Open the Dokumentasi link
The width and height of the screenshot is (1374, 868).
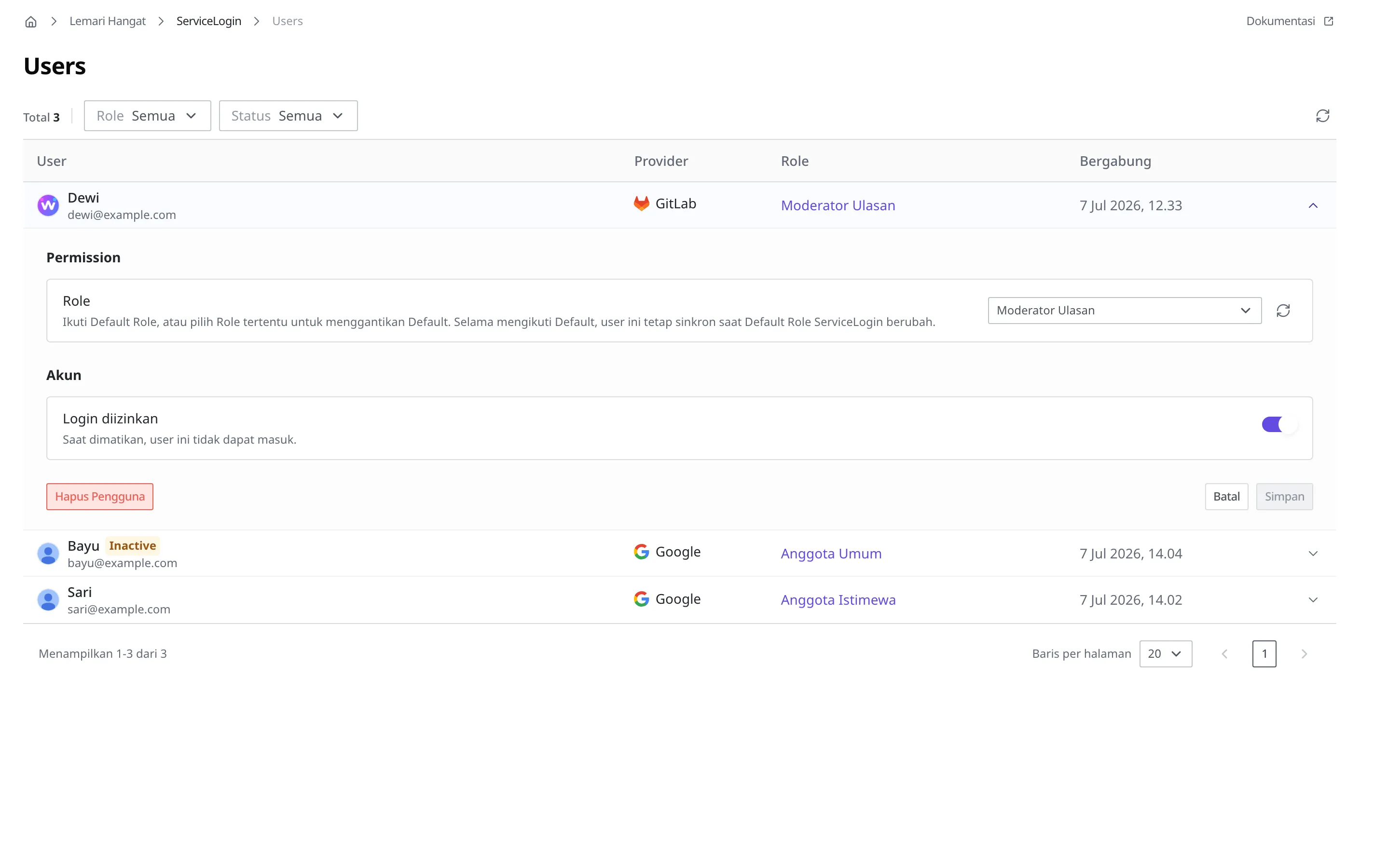tap(1280, 21)
